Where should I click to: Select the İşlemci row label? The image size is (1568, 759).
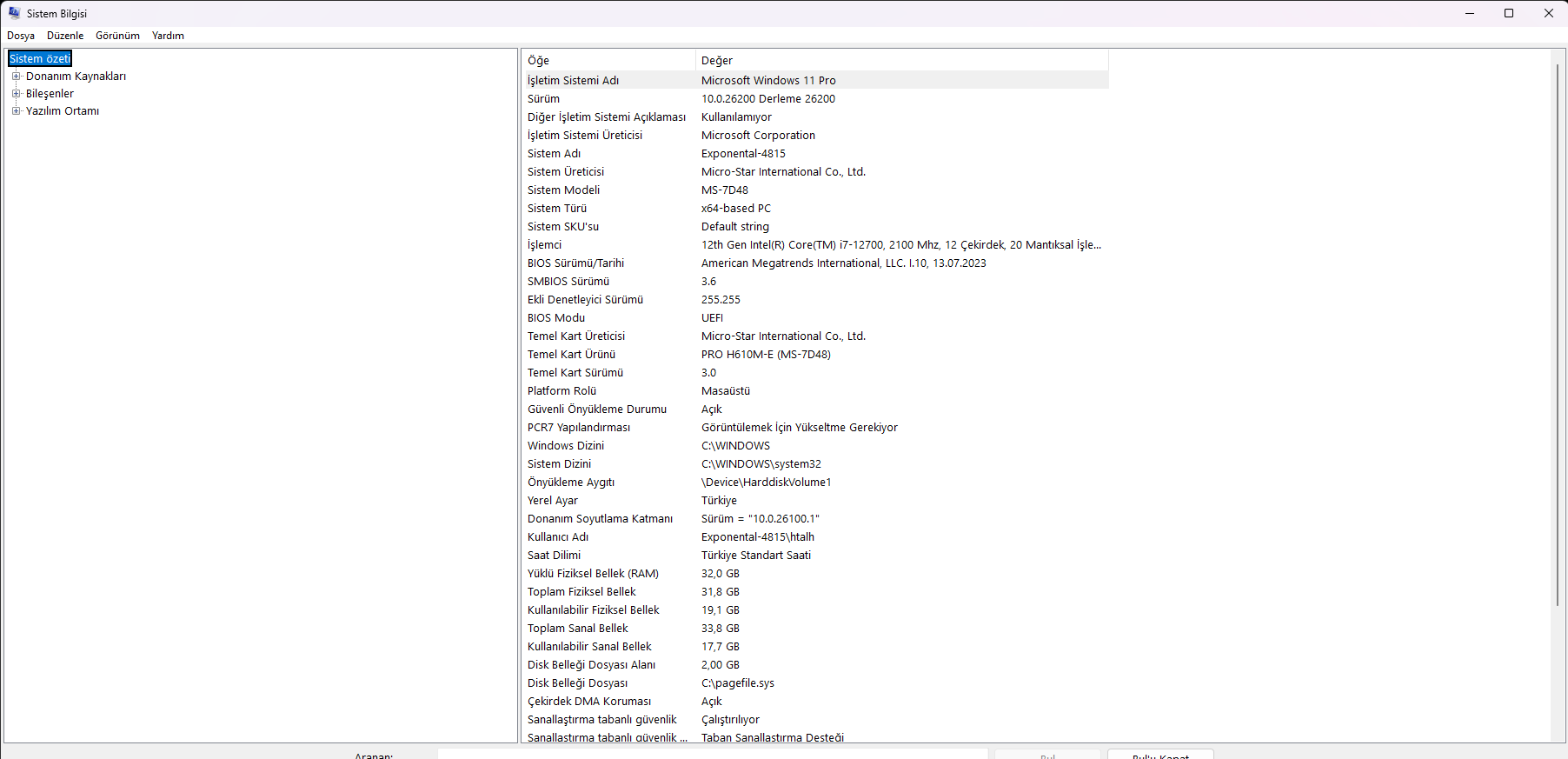(x=544, y=244)
